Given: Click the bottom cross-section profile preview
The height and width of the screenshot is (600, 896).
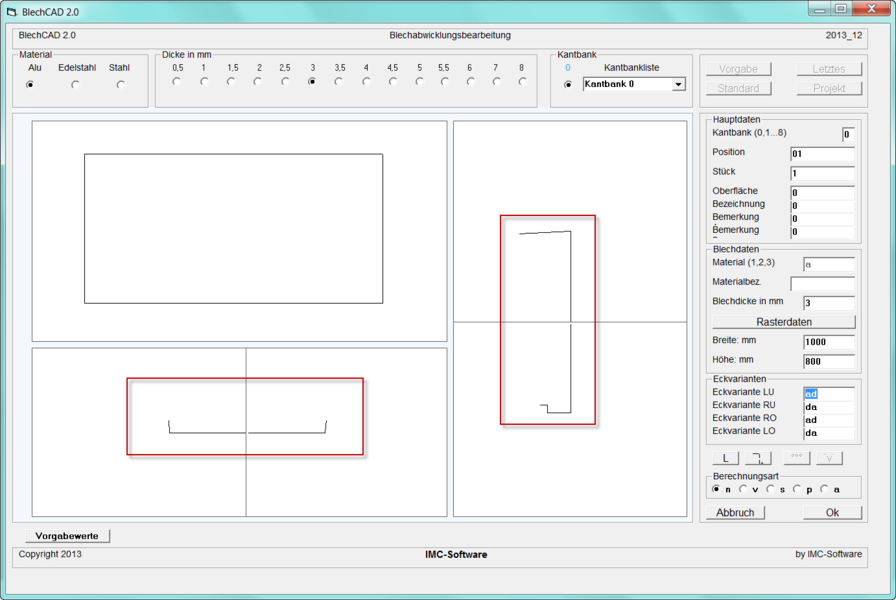Looking at the screenshot, I should tap(239, 432).
